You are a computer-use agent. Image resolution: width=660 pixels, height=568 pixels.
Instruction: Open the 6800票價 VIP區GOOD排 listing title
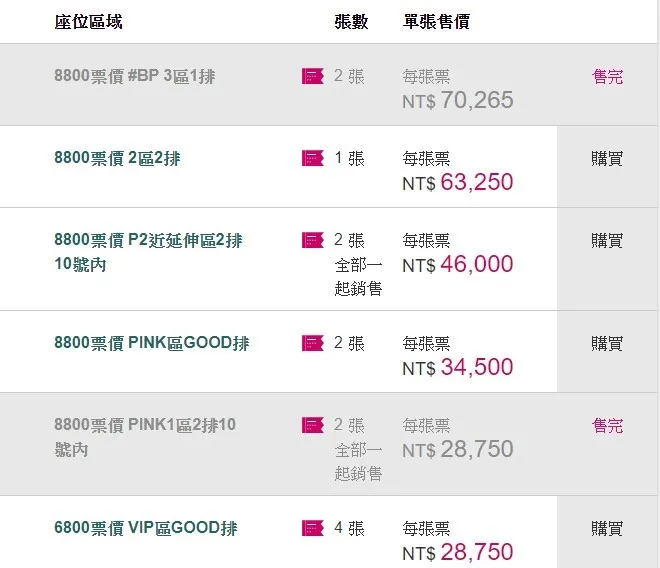(145, 527)
